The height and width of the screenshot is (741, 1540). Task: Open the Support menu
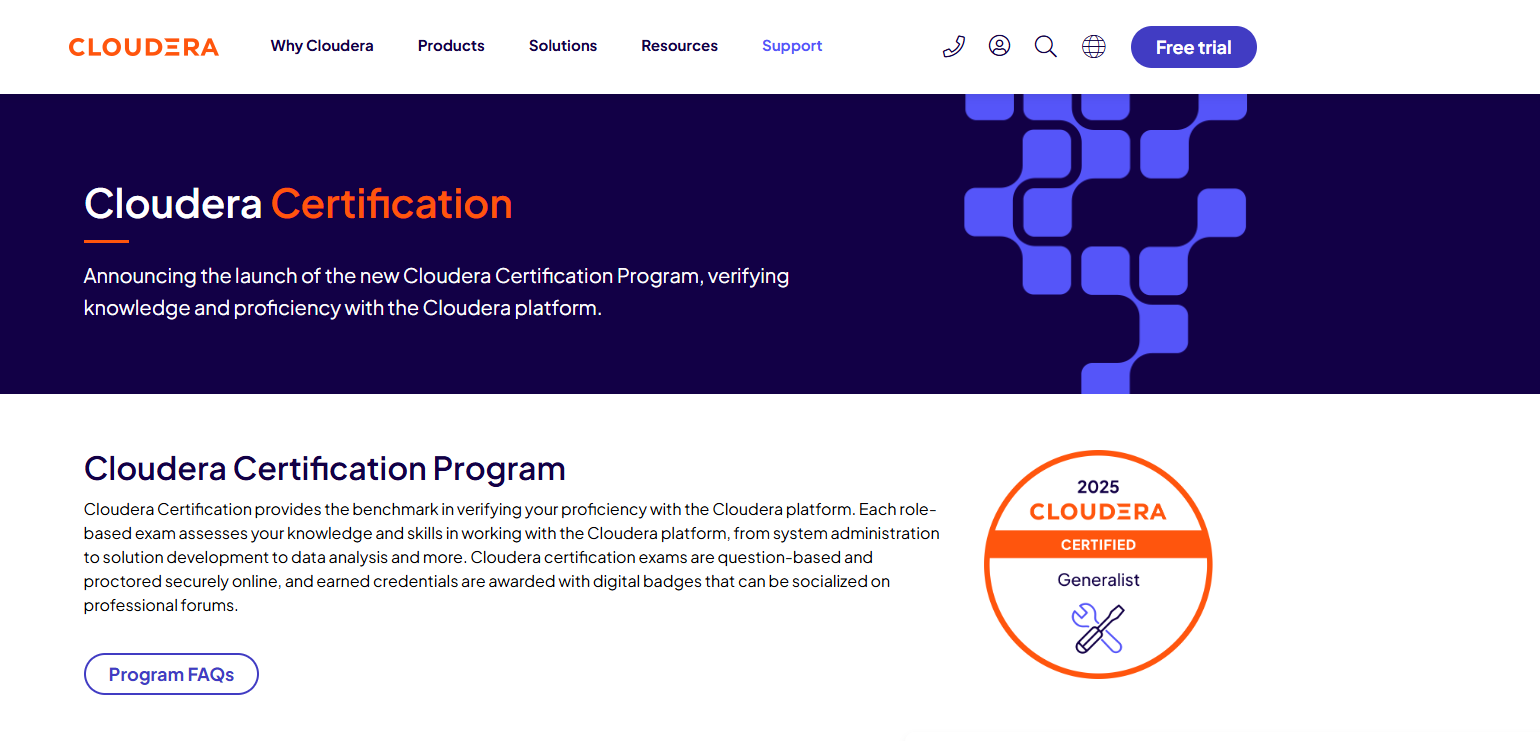792,46
